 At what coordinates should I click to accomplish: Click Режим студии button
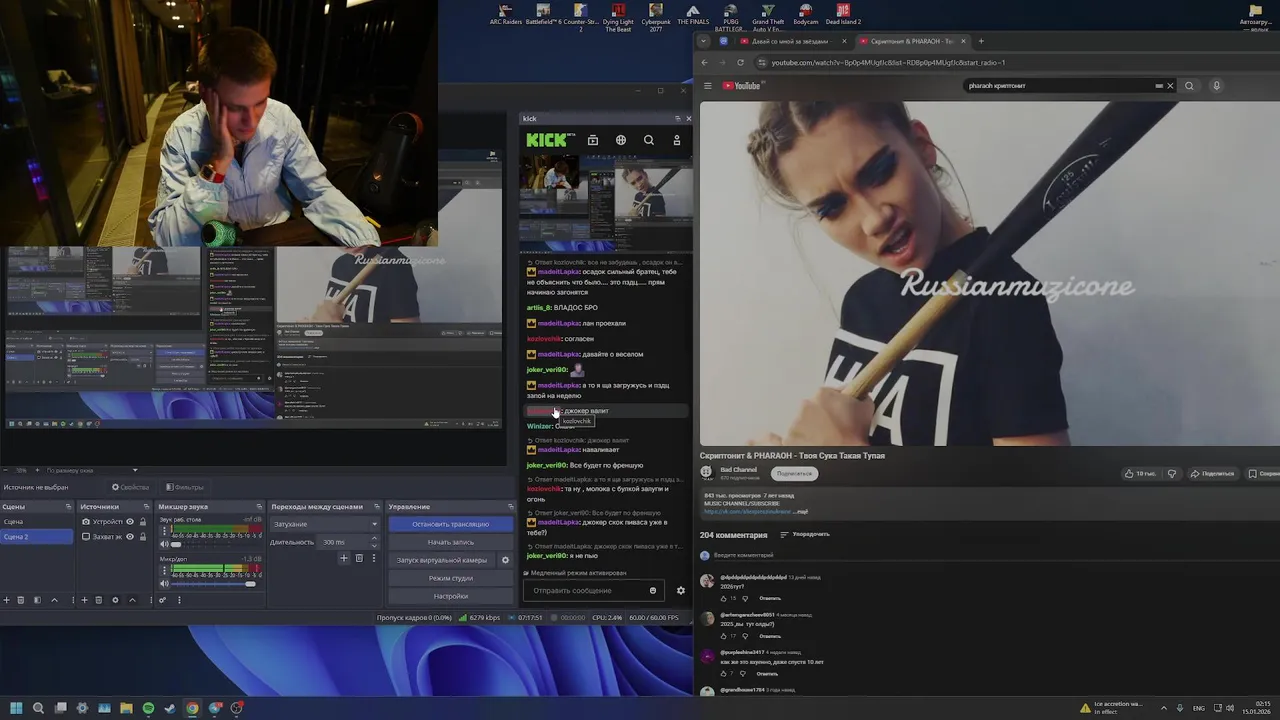(x=451, y=578)
